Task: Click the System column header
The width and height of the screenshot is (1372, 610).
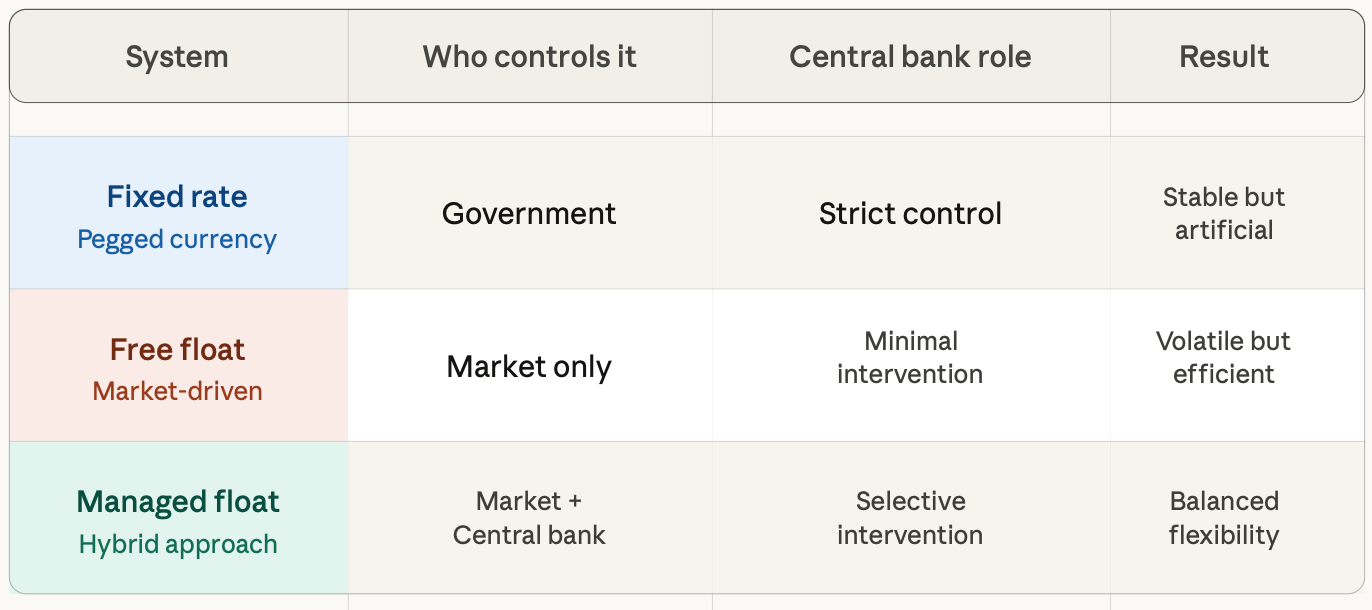Action: (177, 57)
